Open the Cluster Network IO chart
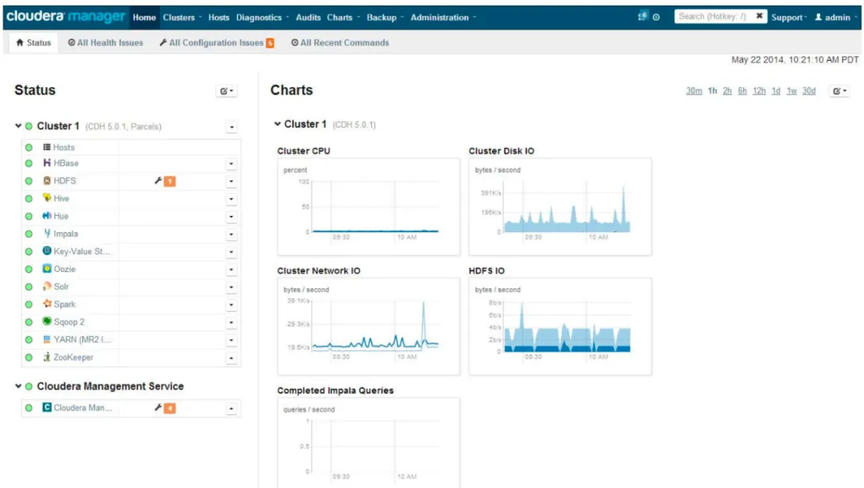The image size is (864, 488). coord(369,327)
